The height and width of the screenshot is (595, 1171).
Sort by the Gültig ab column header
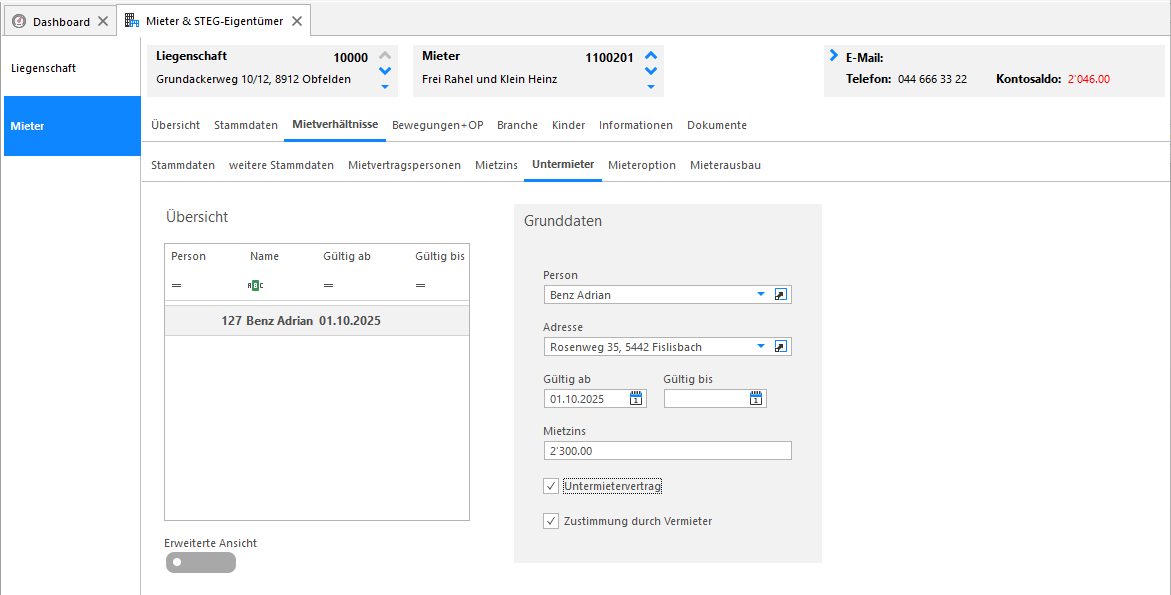point(347,256)
